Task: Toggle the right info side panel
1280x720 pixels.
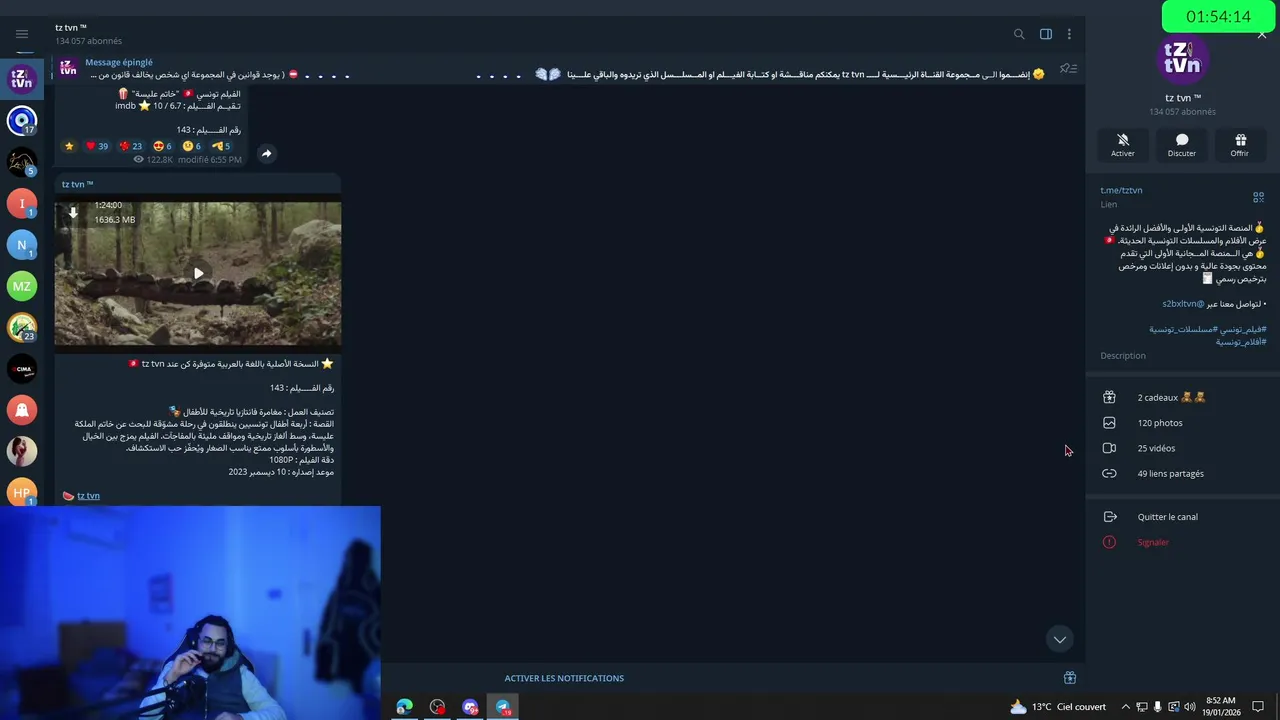Action: tap(1046, 34)
